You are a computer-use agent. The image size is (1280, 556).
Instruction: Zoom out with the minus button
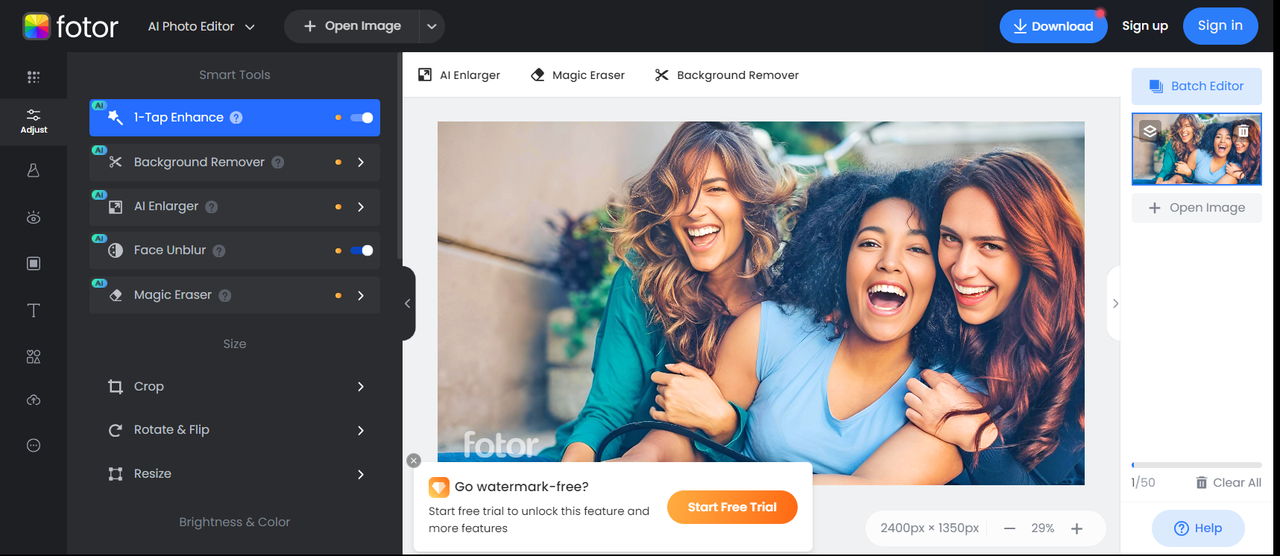1010,528
